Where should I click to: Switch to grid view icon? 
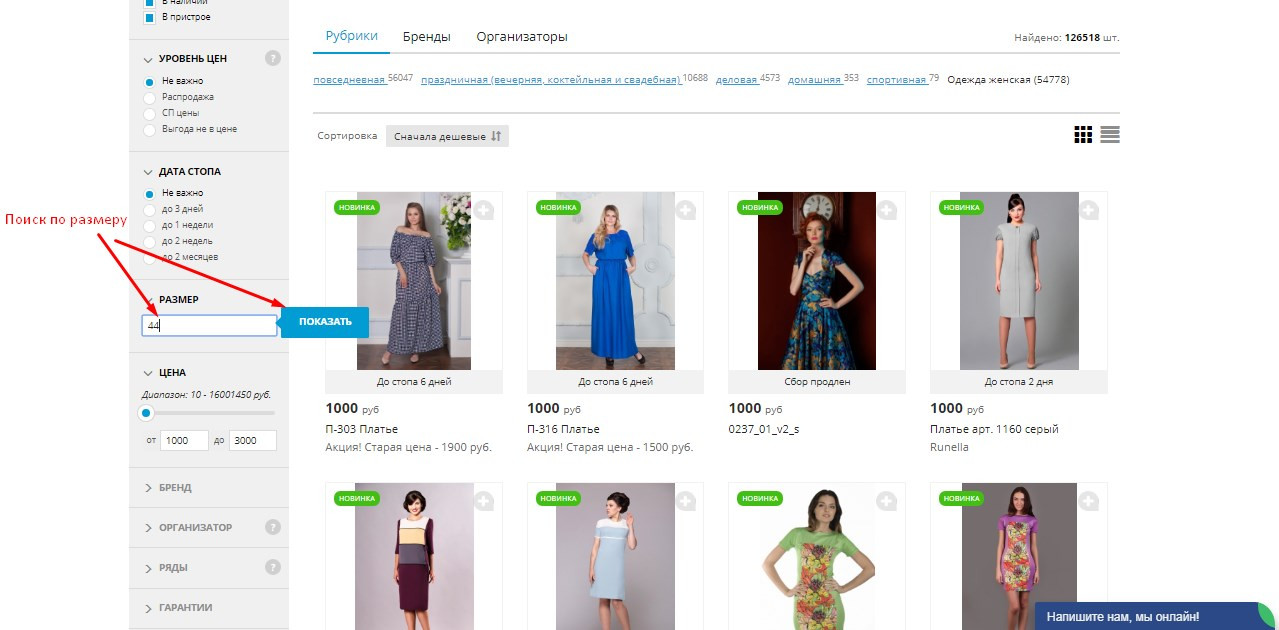[x=1083, y=135]
